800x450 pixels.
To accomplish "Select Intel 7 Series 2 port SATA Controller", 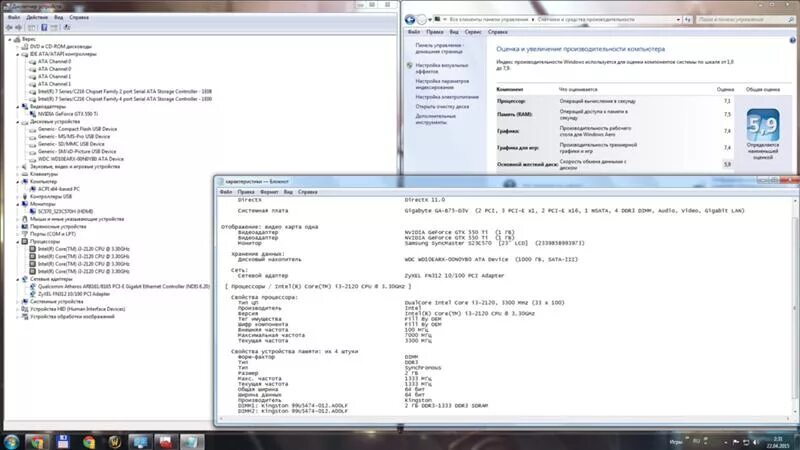I will [x=124, y=92].
